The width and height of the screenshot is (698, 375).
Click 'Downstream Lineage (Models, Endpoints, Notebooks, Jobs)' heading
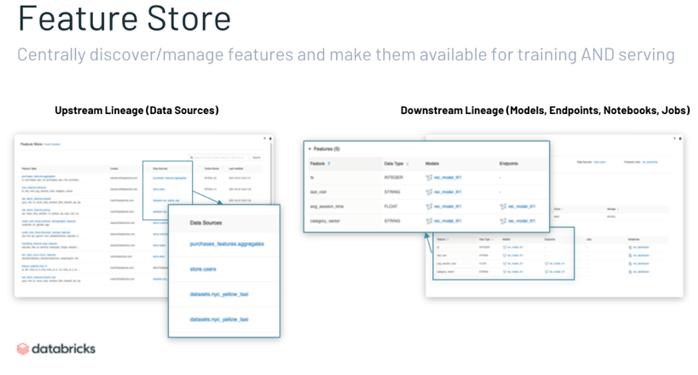click(x=545, y=110)
